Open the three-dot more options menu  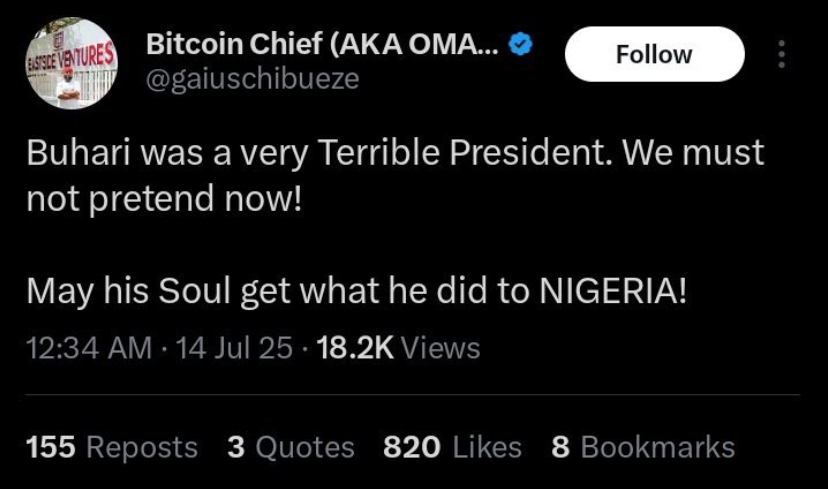pos(781,54)
